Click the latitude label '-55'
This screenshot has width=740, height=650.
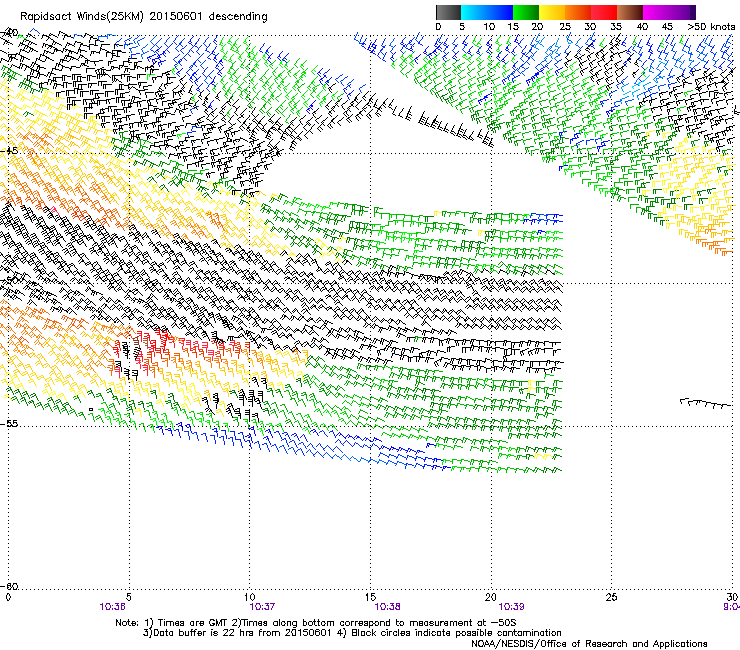[9, 423]
